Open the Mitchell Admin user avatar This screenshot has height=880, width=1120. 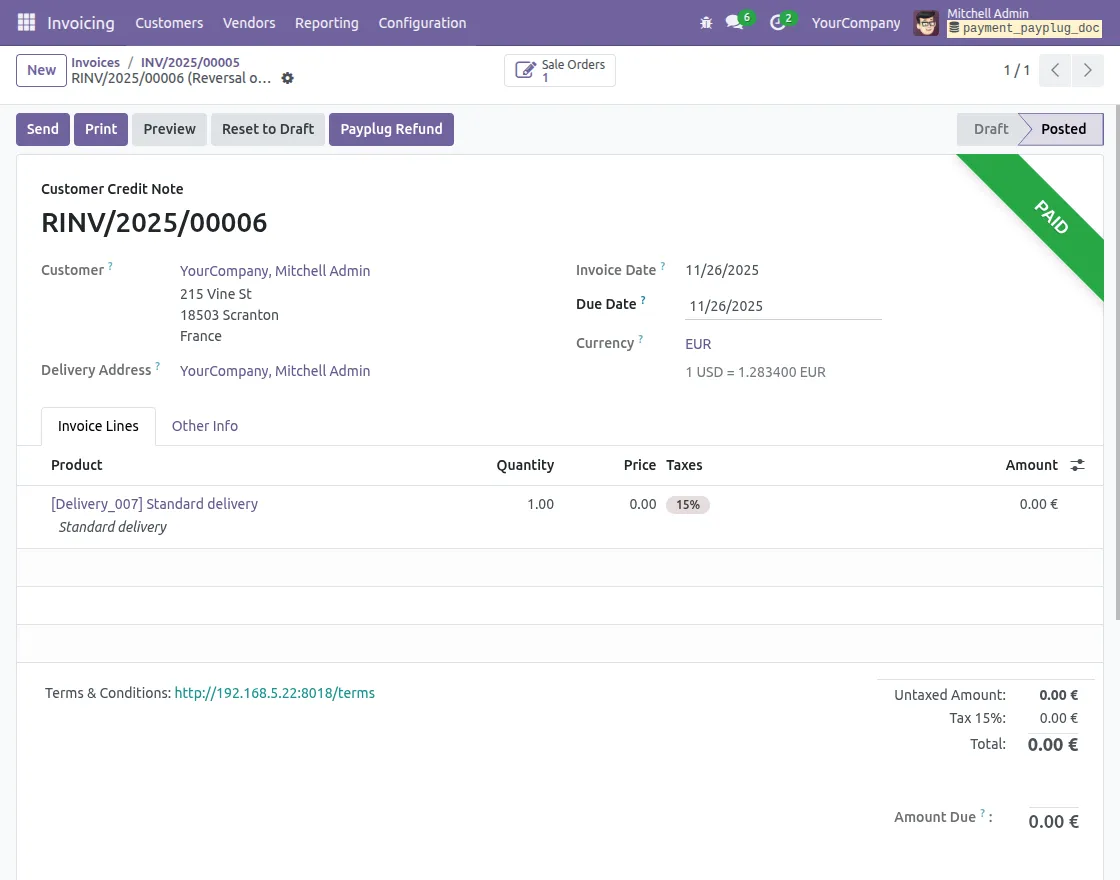point(926,22)
